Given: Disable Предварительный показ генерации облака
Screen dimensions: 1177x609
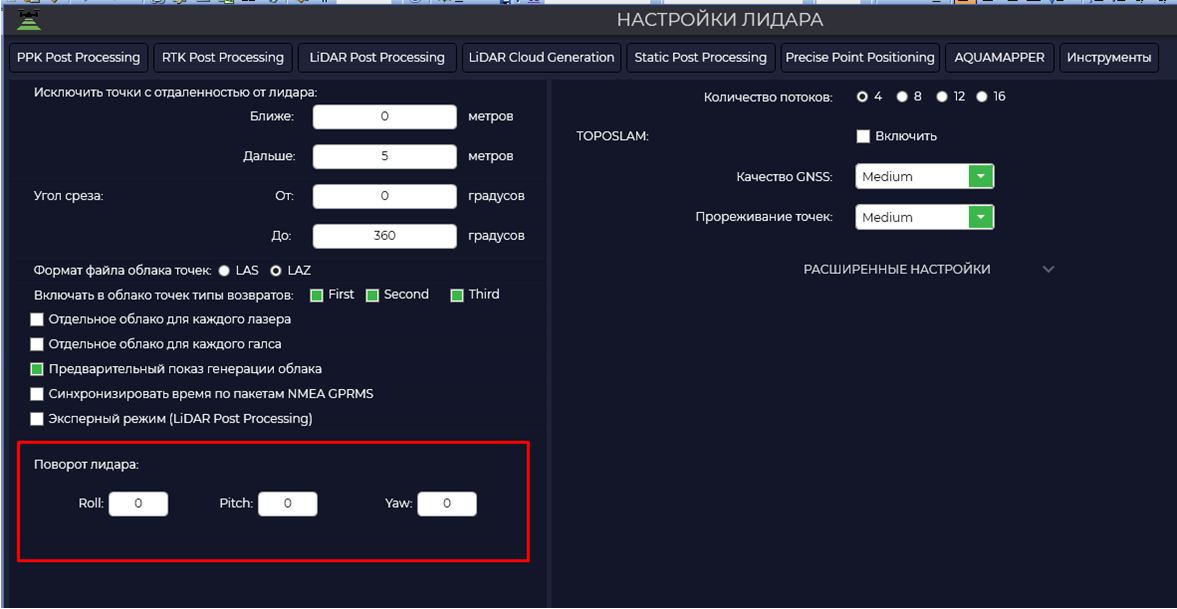Looking at the screenshot, I should tap(37, 369).
